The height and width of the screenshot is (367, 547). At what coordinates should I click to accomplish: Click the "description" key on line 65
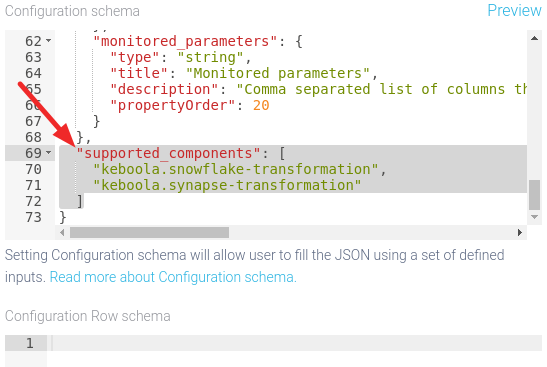pos(164,89)
